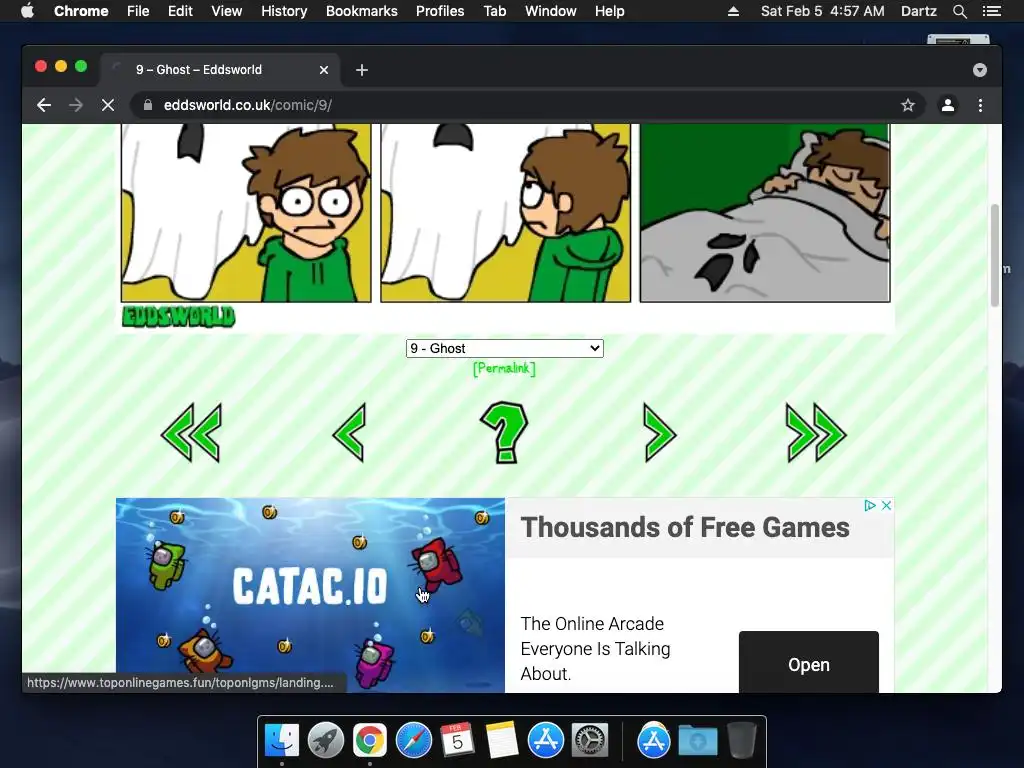
Task: Open the Help menu
Action: pos(609,11)
